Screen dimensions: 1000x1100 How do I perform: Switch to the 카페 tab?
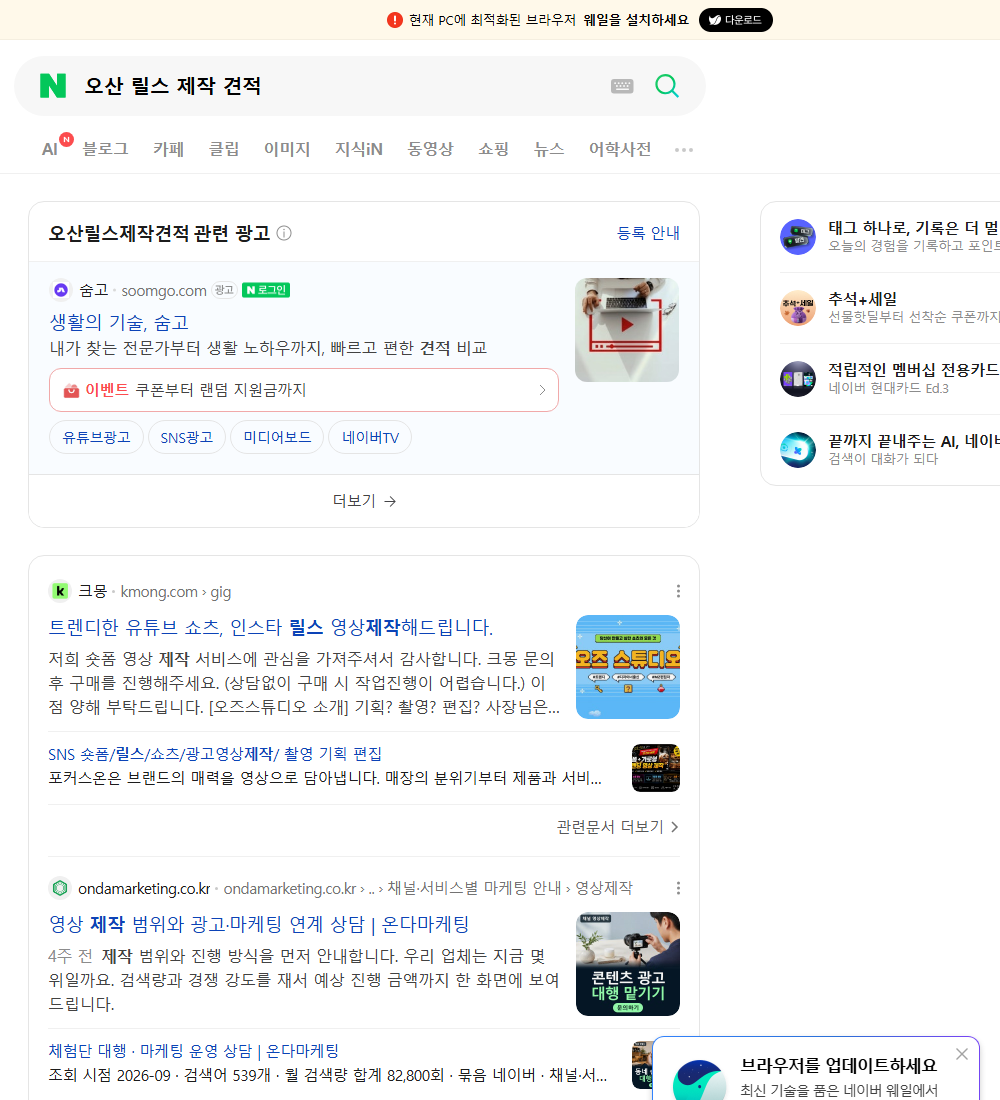coord(168,149)
